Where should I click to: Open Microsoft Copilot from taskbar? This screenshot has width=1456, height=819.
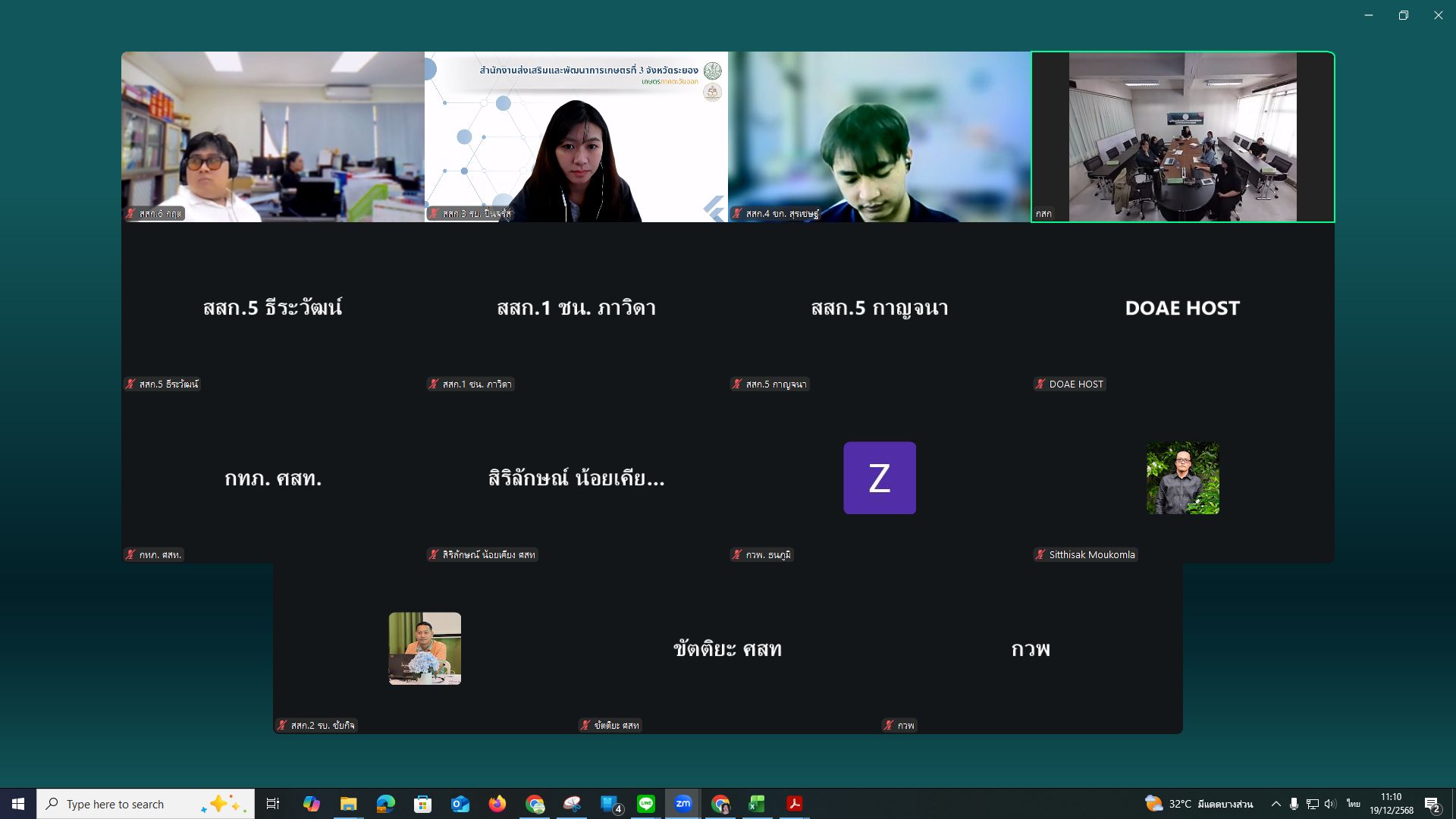pyautogui.click(x=312, y=804)
